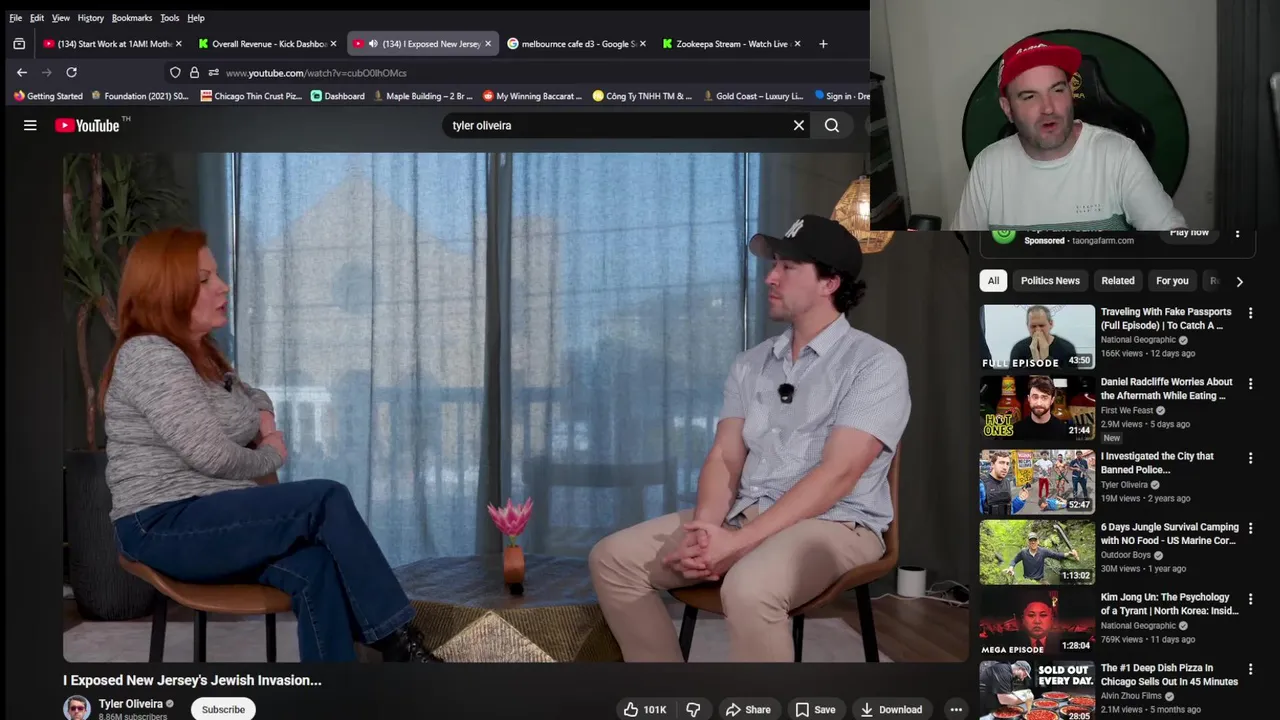Viewport: 1280px width, 720px height.
Task: Open the YouTube guide hamburger menu
Action: pos(30,125)
